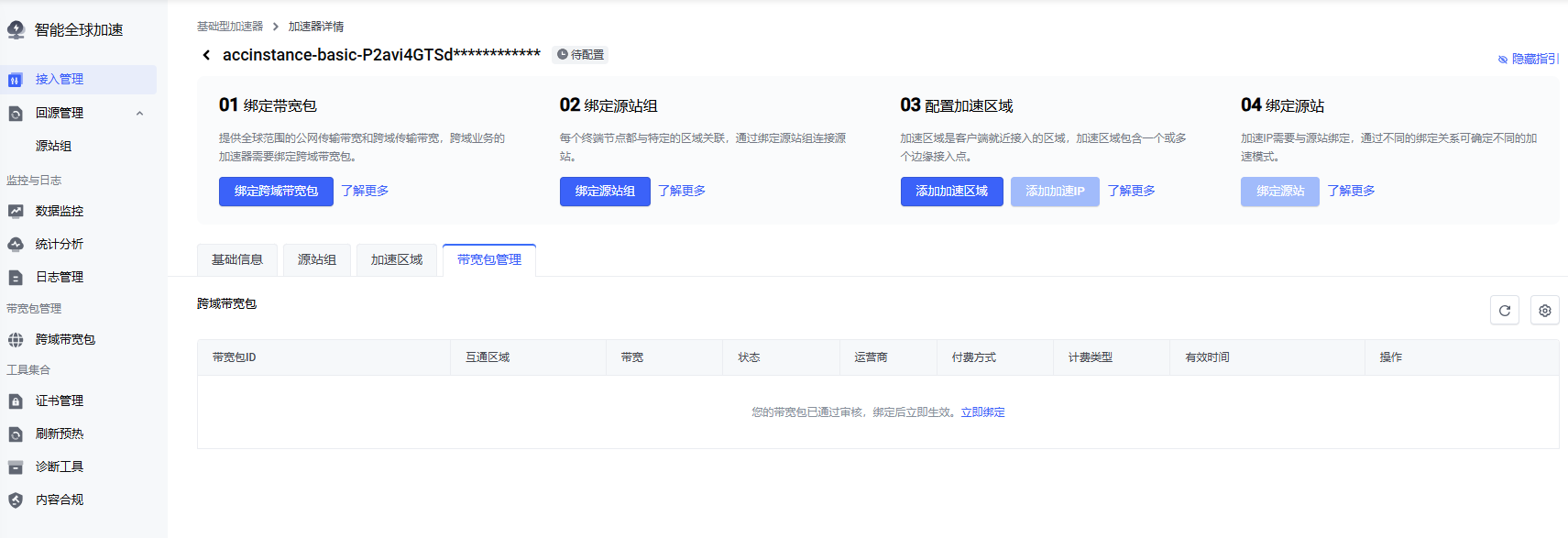
Task: Click the refresh icon above the table
Action: click(x=1504, y=311)
